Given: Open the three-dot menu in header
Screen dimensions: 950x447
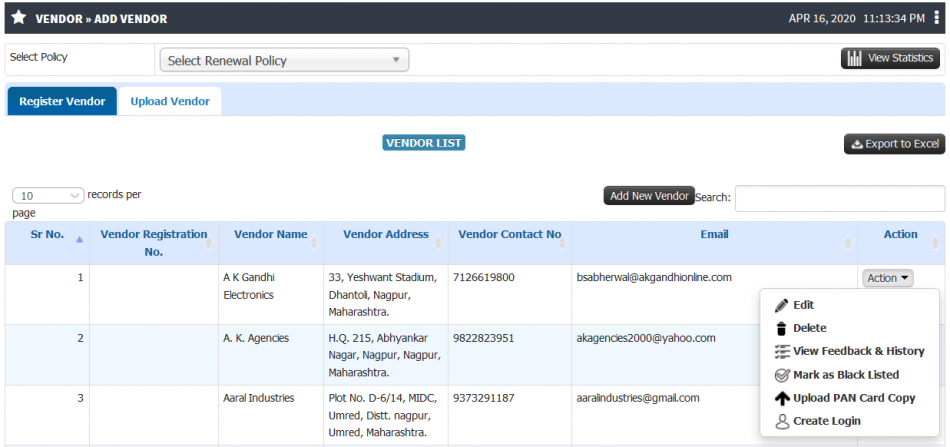Looking at the screenshot, I should [x=937, y=18].
